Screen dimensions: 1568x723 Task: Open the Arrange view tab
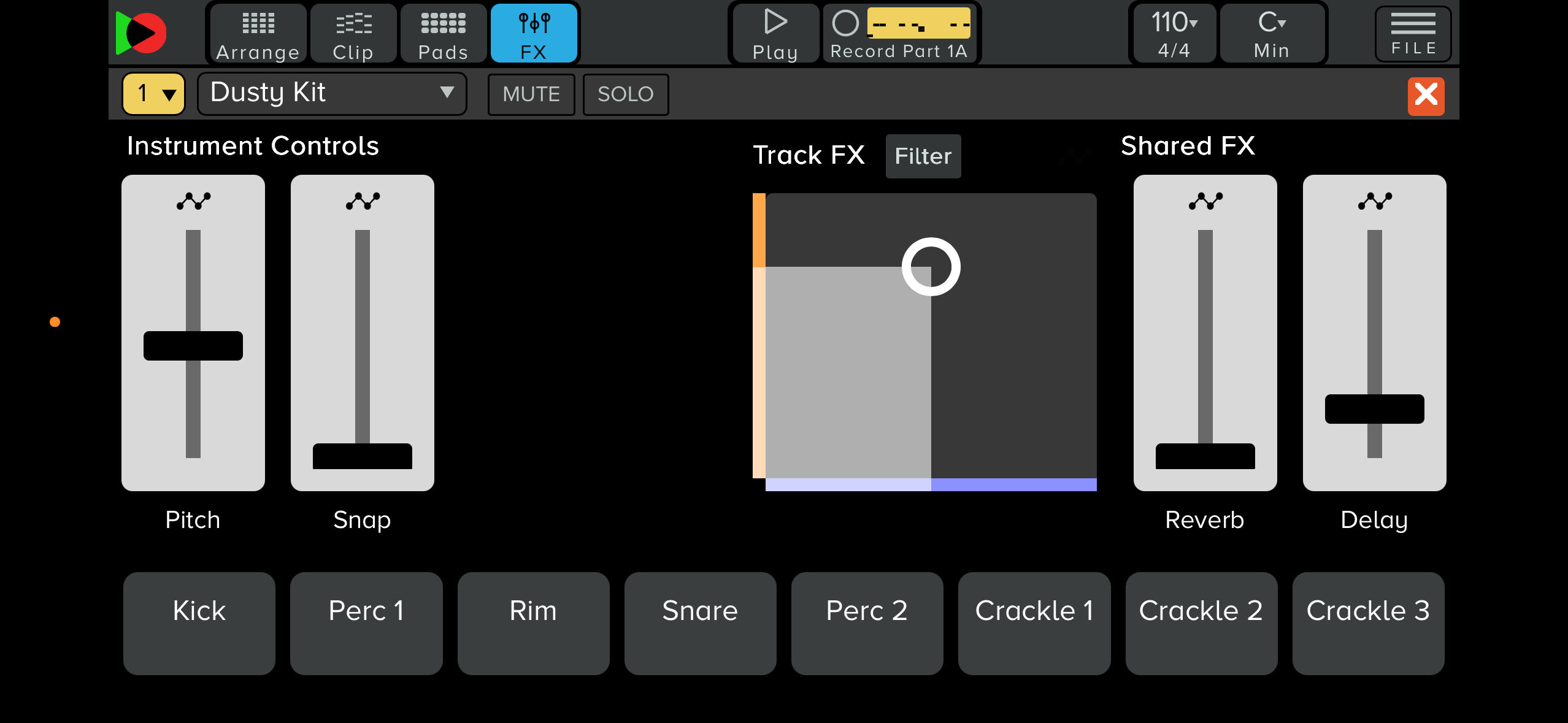point(258,34)
